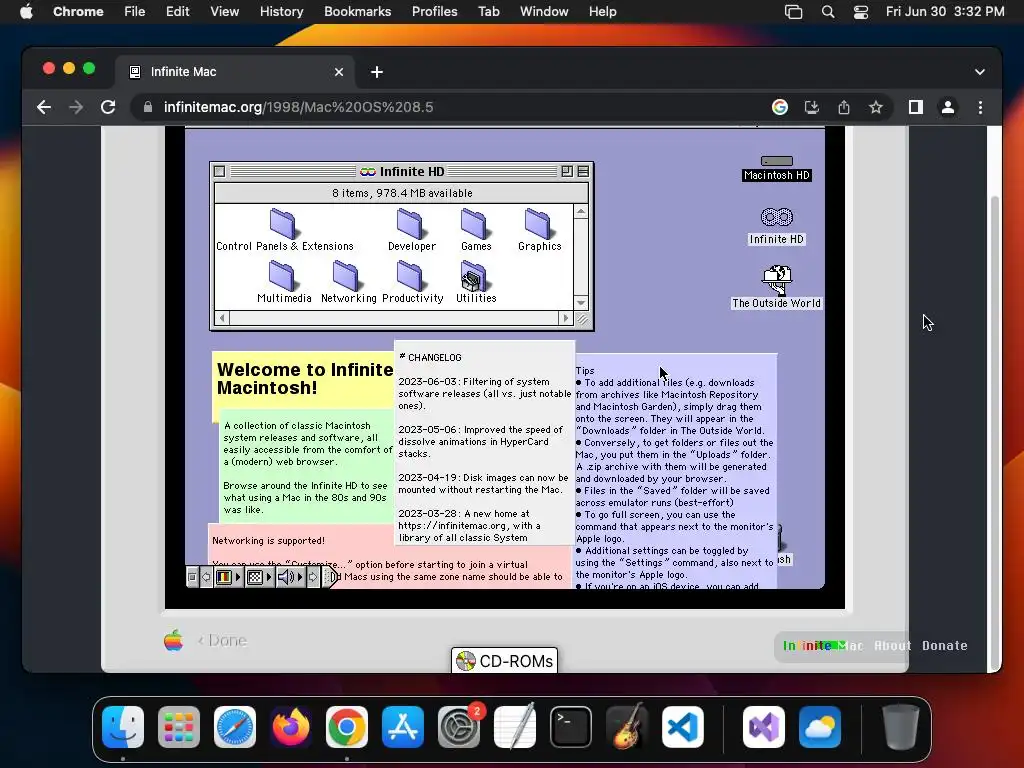Image resolution: width=1024 pixels, height=768 pixels.
Task: Collapse the control strip with its end tab
Action: tap(331, 577)
